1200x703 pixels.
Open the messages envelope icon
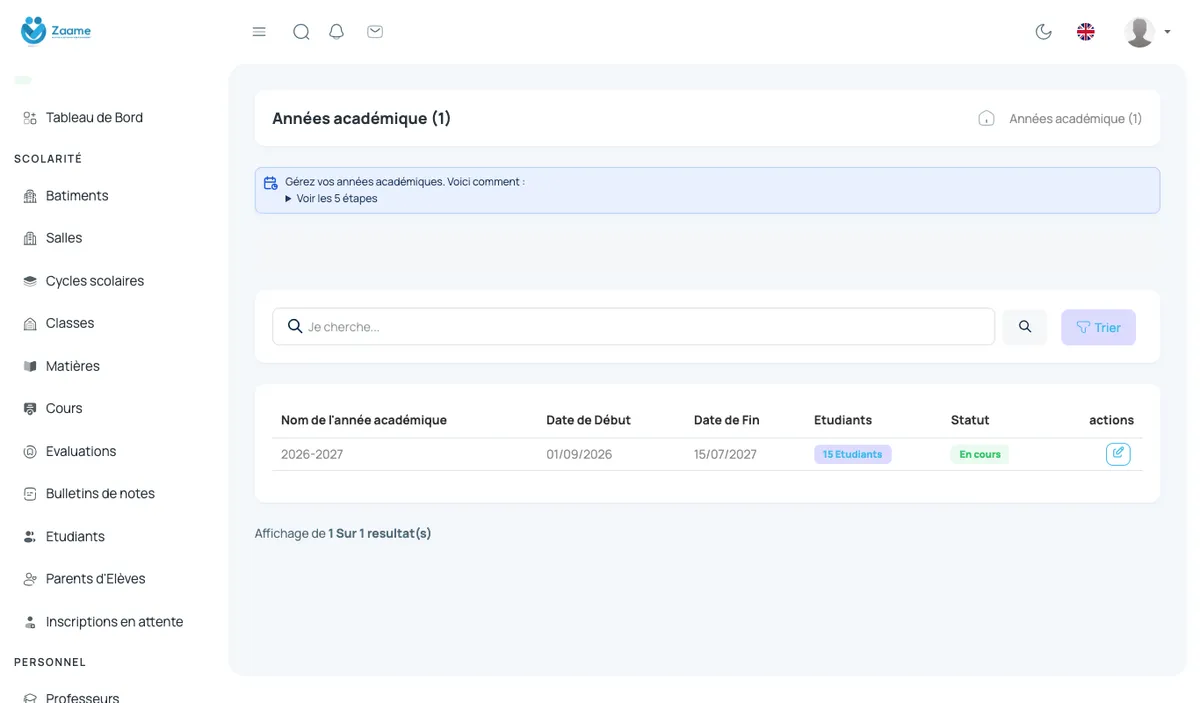point(375,32)
